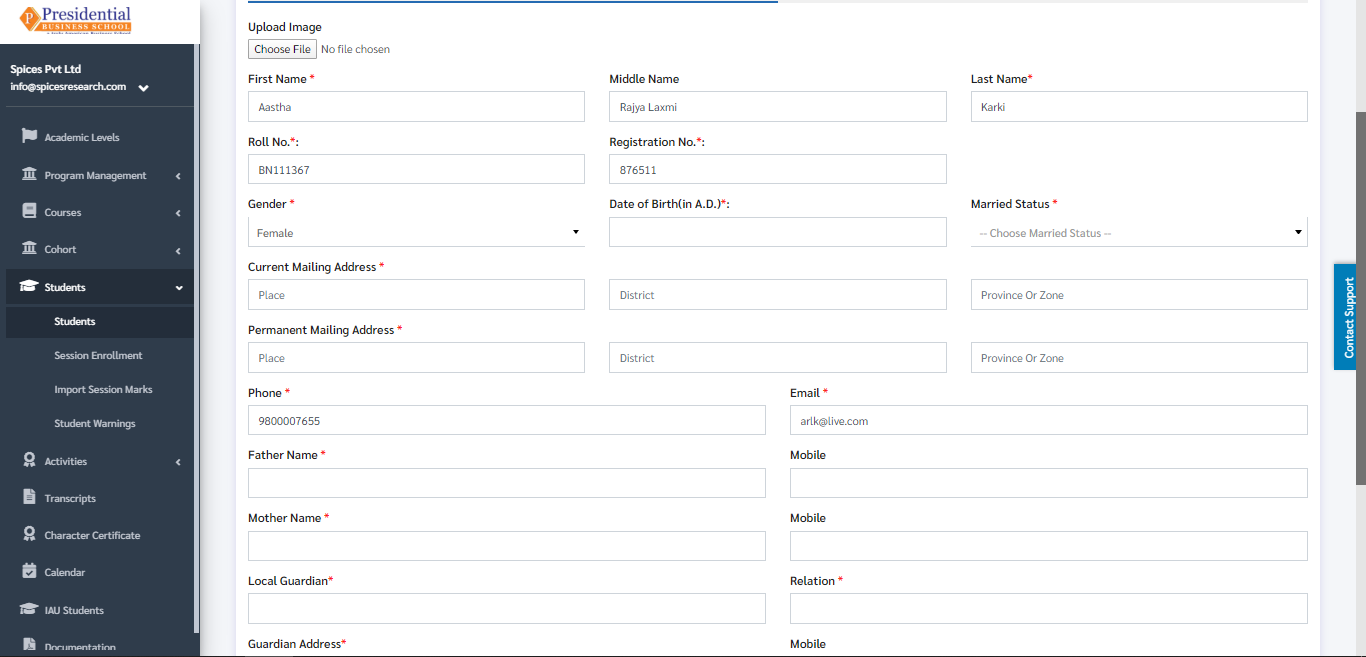Open the Gender dropdown showing Female
This screenshot has height=657, width=1366.
pos(416,232)
